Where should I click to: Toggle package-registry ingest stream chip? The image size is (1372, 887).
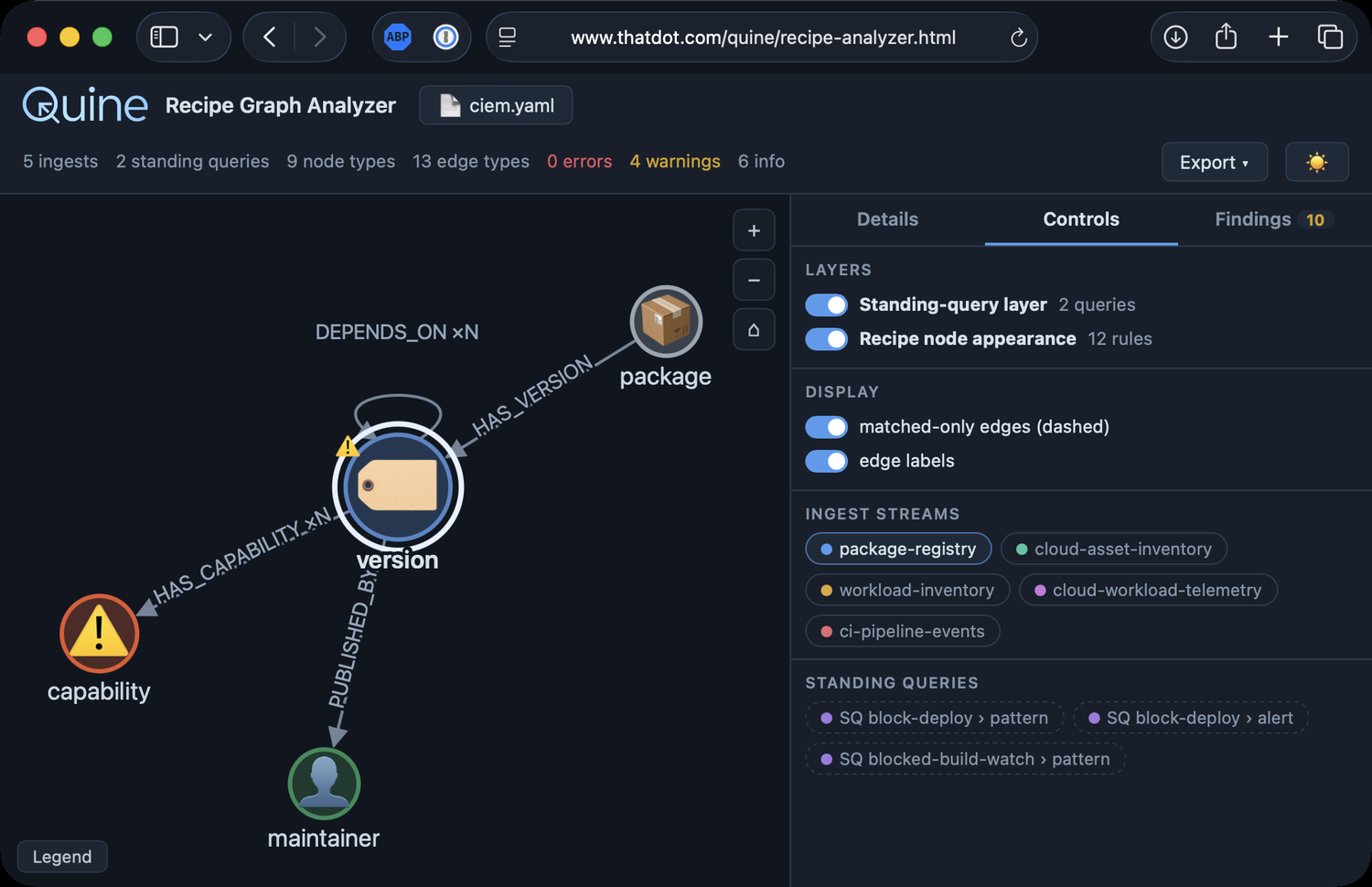[x=898, y=549]
